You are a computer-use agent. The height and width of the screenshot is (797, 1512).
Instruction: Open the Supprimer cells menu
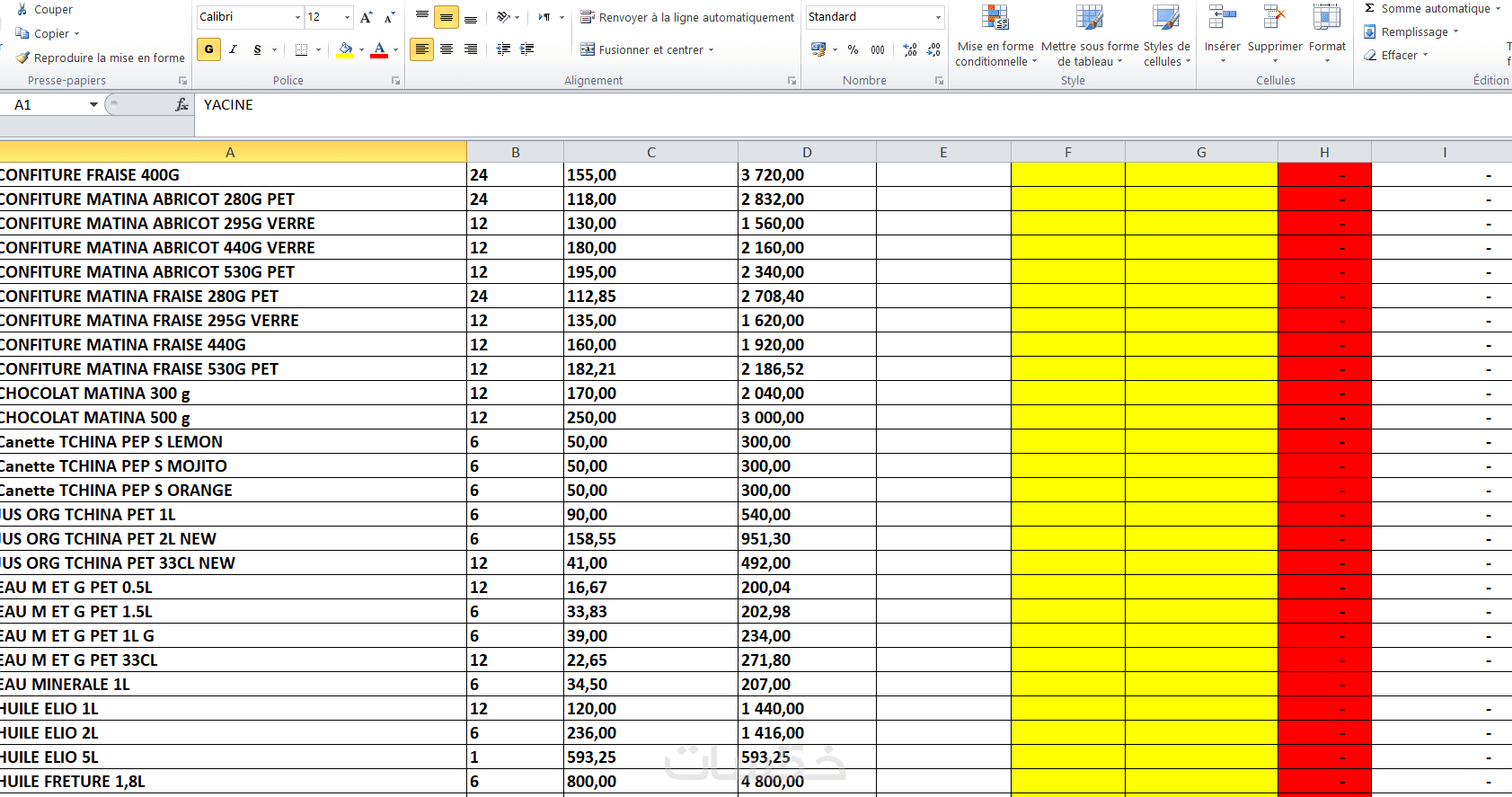coord(1275,34)
